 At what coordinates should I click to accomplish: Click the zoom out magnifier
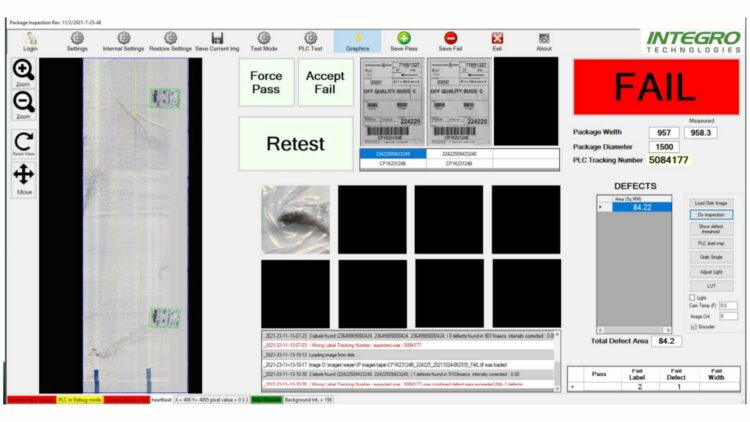(23, 105)
